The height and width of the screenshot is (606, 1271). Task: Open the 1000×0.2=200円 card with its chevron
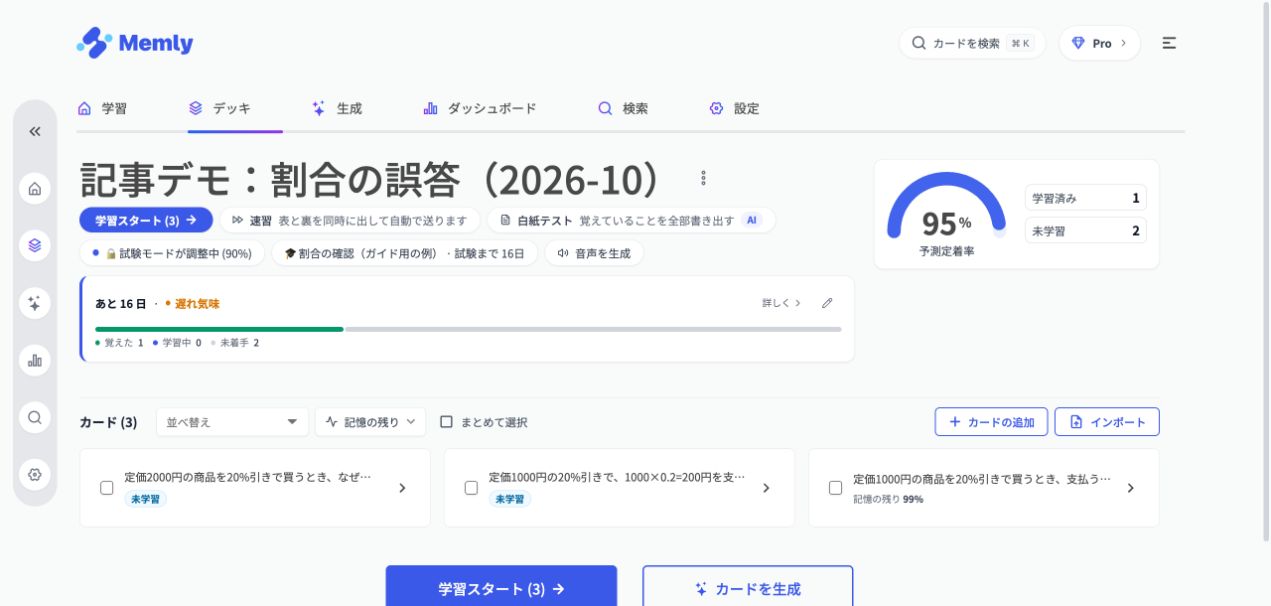click(766, 488)
